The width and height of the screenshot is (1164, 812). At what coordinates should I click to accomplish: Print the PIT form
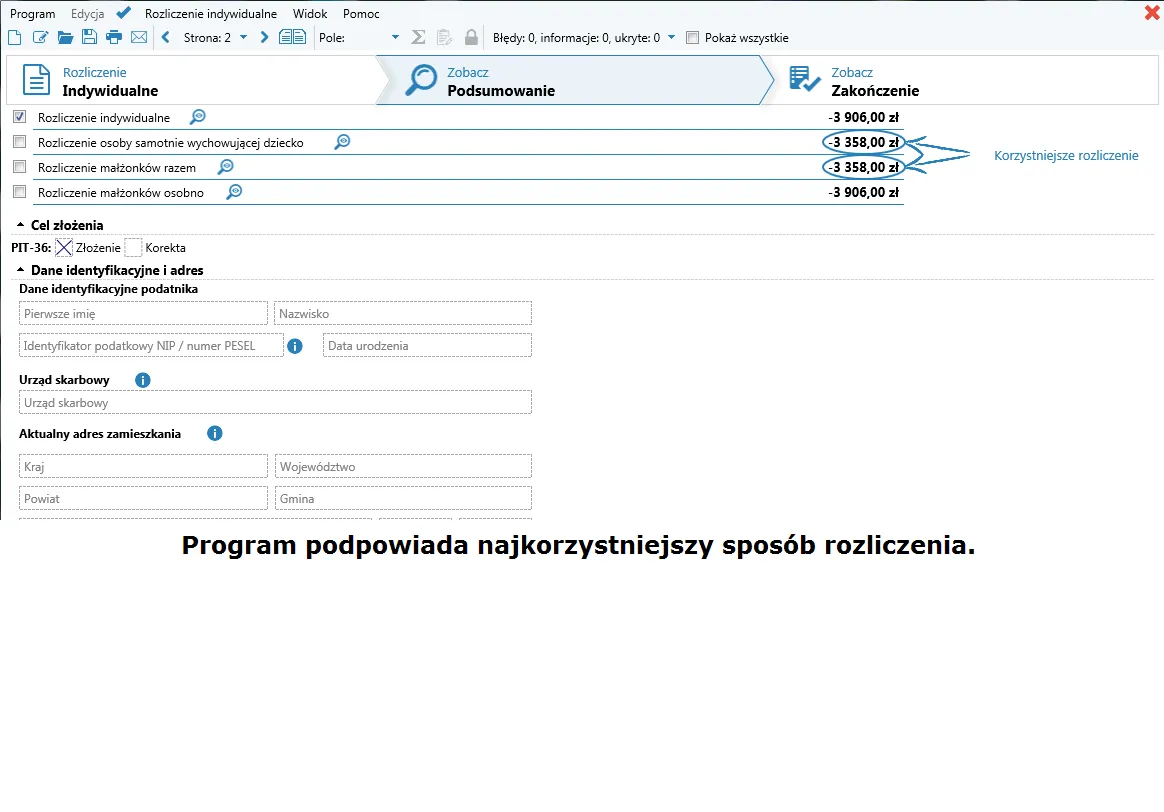pyautogui.click(x=114, y=38)
